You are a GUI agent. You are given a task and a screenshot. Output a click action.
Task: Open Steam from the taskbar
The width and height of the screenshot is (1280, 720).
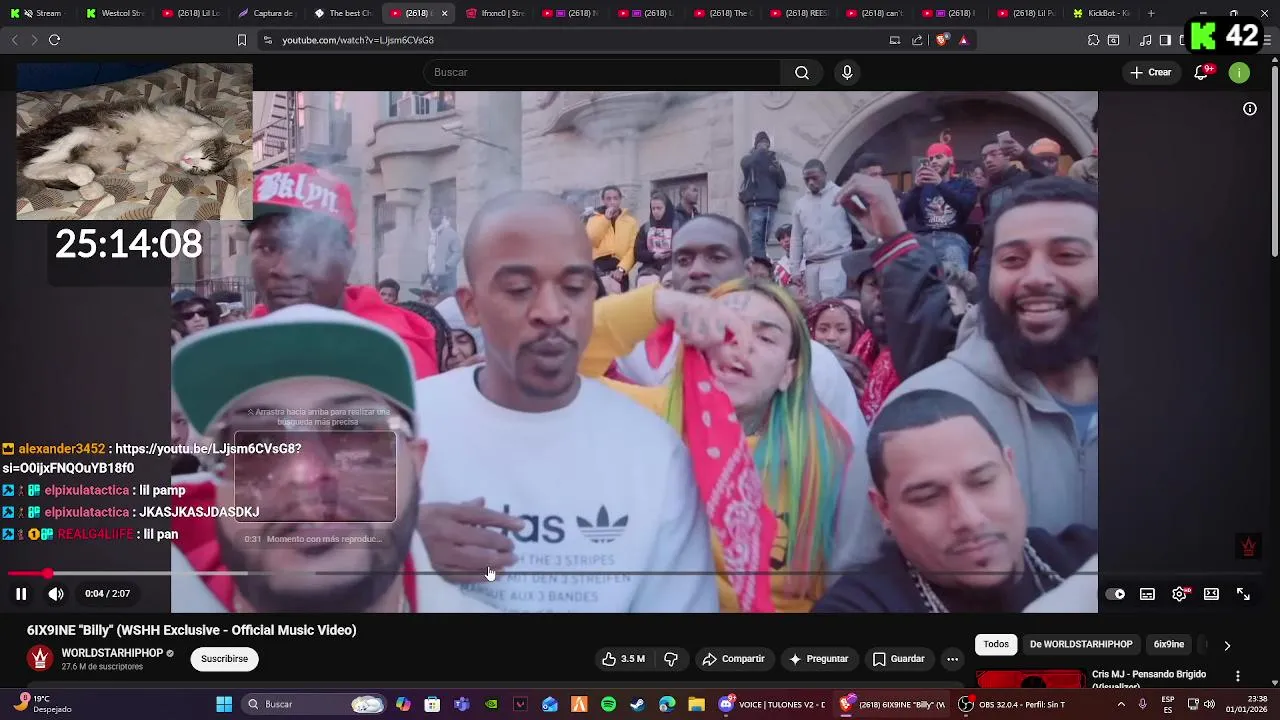(637, 704)
